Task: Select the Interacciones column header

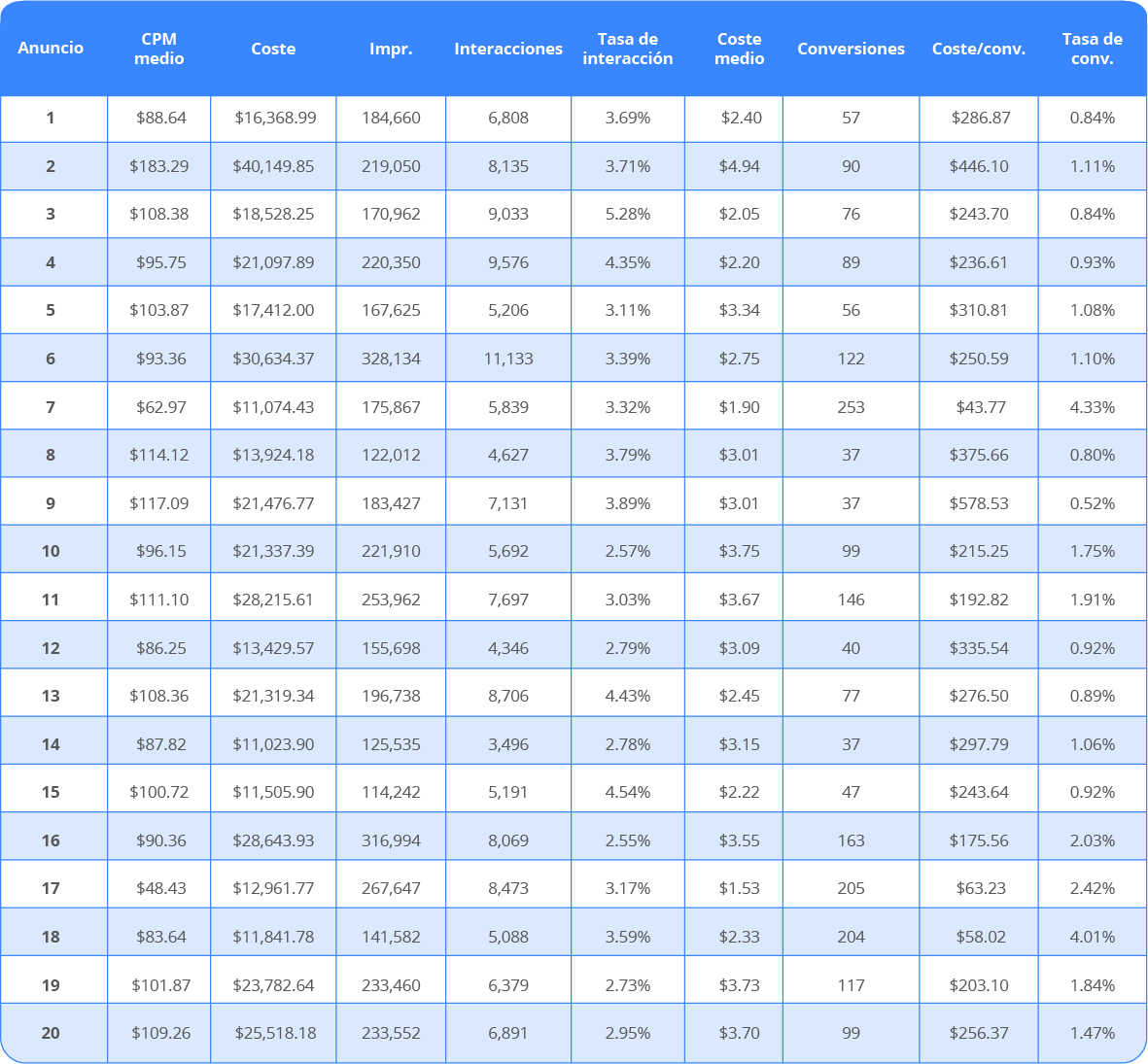Action: click(x=508, y=49)
